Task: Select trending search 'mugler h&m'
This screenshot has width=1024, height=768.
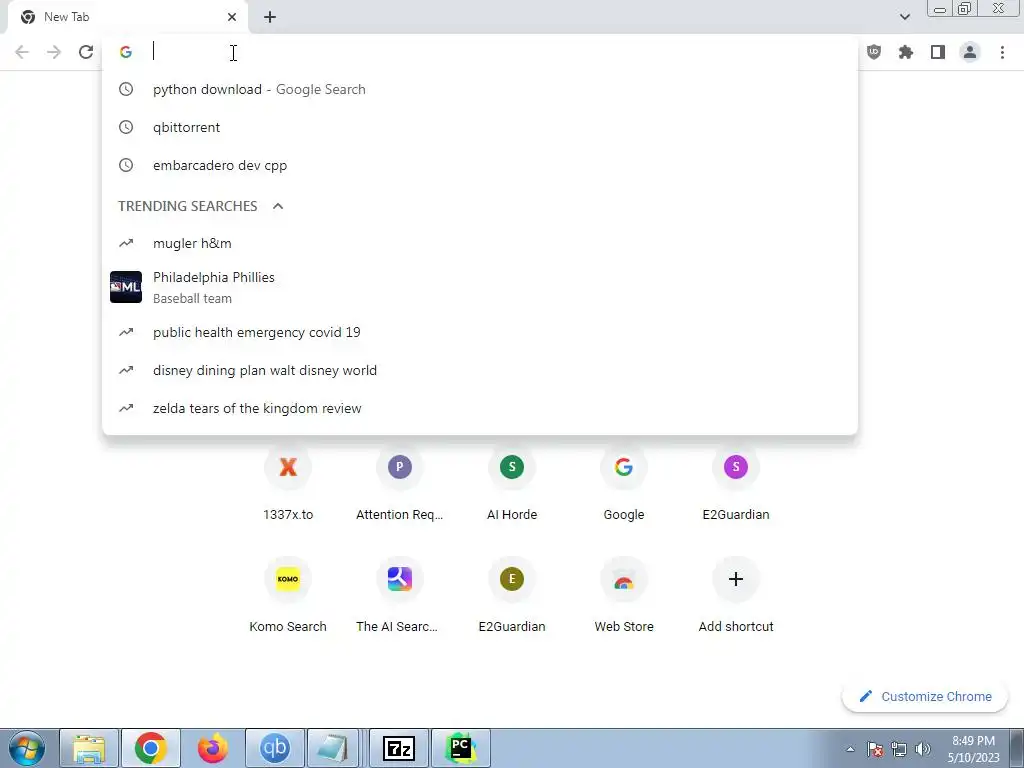Action: pos(480,244)
